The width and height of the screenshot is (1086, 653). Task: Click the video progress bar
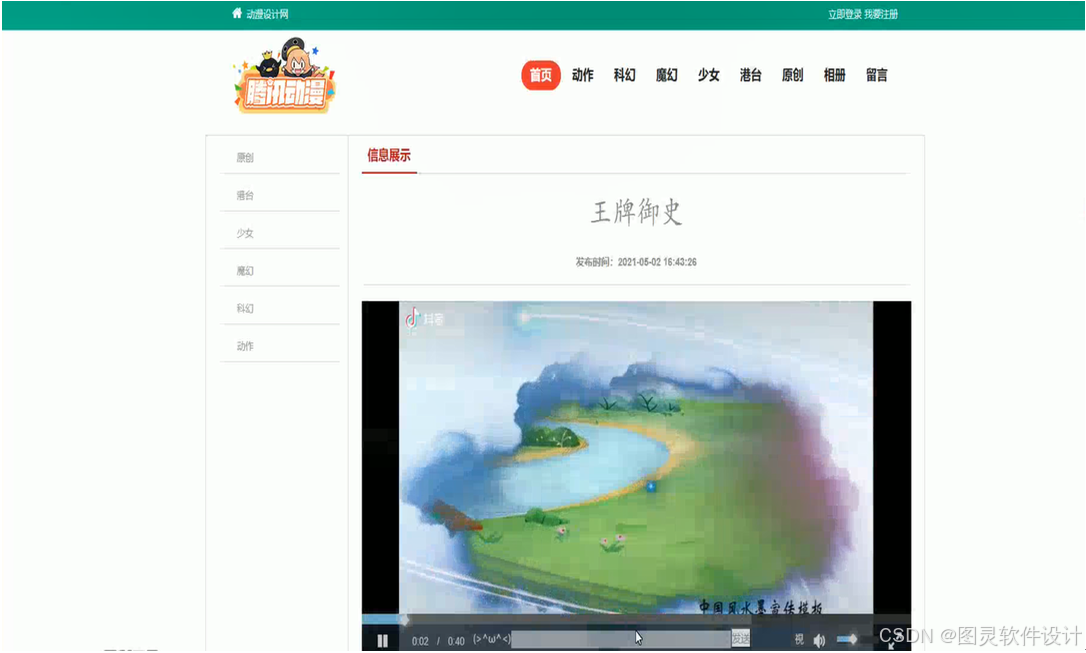coord(636,619)
